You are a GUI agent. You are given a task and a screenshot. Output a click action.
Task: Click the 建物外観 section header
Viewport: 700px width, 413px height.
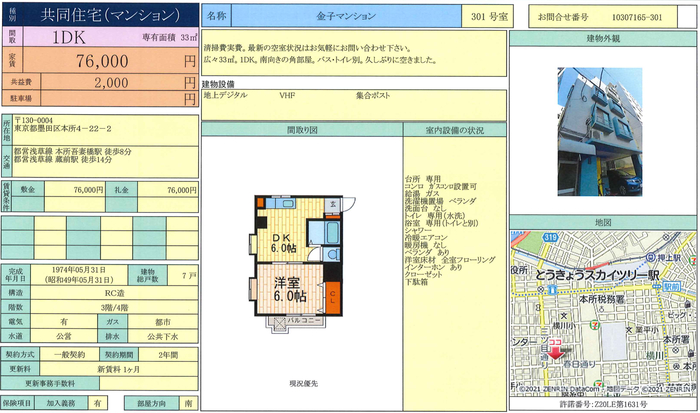603,37
